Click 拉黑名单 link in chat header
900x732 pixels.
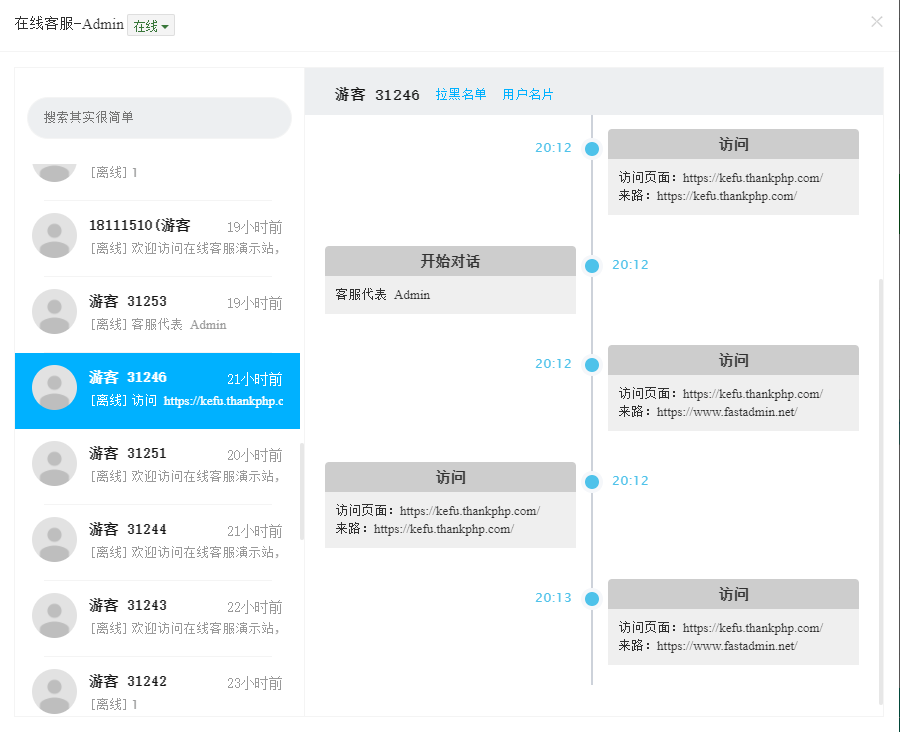tap(461, 95)
